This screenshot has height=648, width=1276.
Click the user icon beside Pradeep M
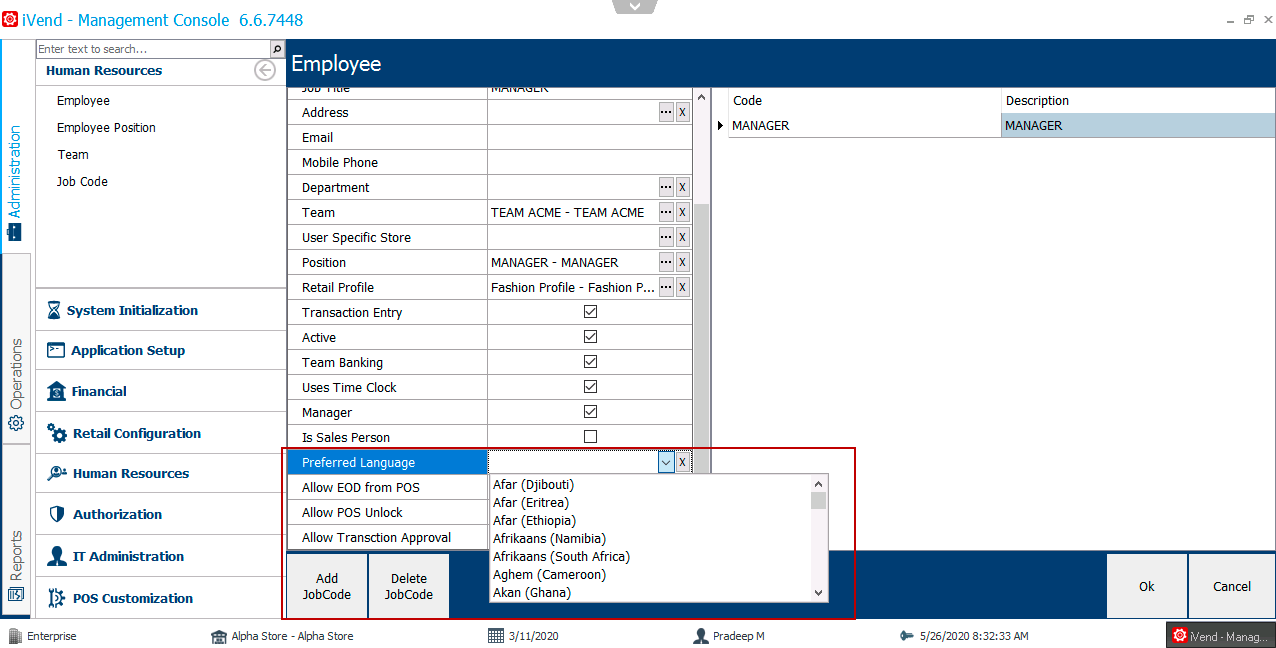tap(702, 636)
